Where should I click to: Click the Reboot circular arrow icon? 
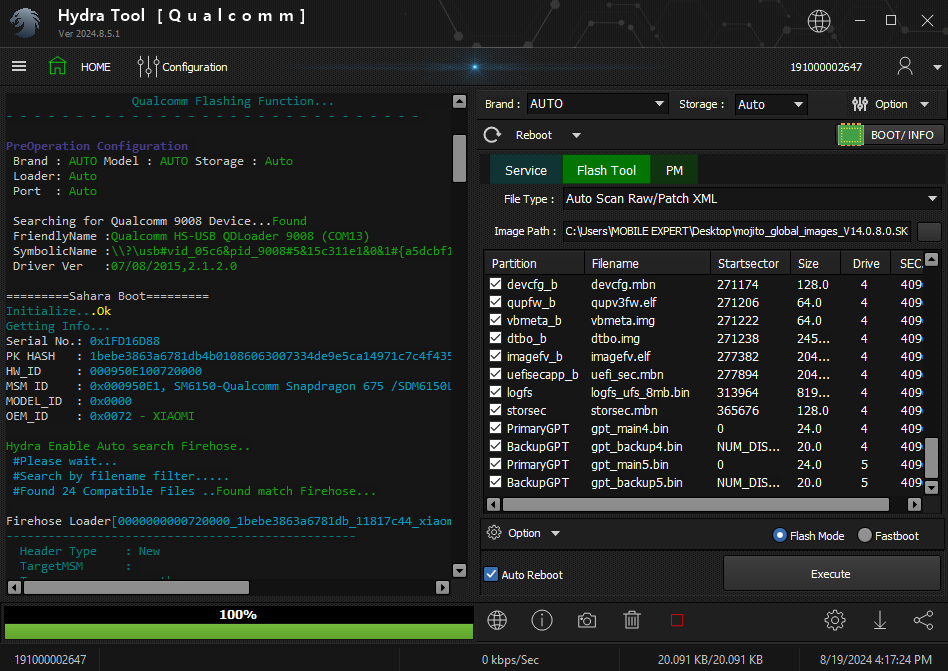pos(492,135)
